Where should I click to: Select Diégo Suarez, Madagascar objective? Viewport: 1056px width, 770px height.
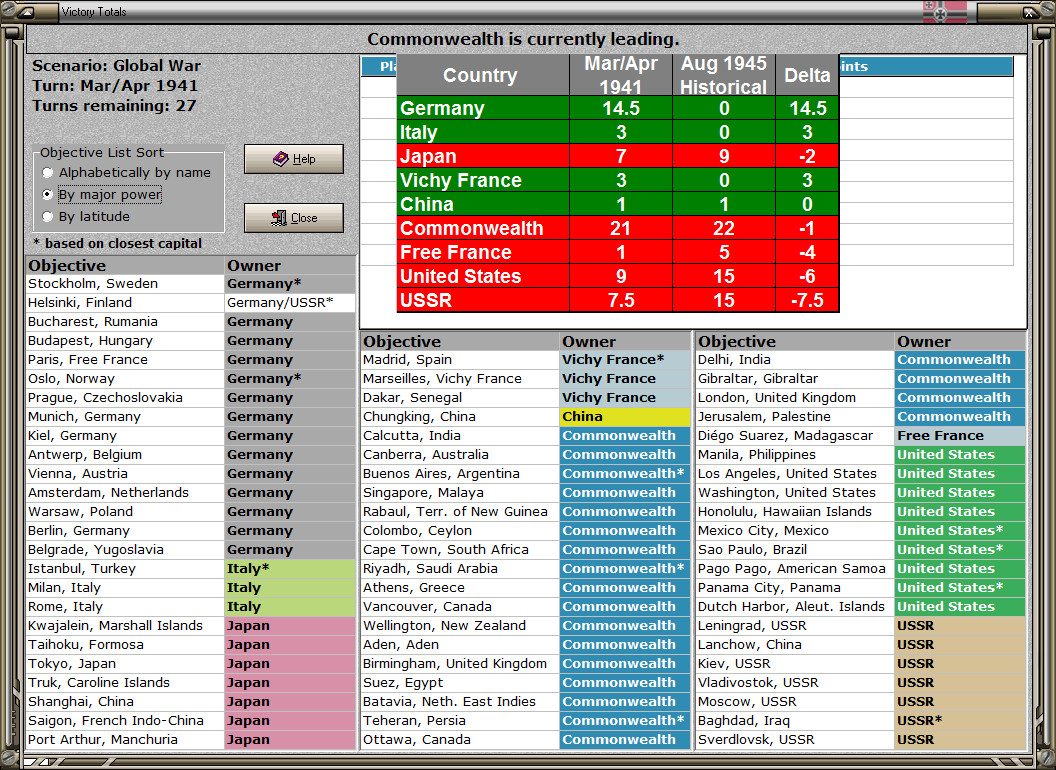point(795,436)
